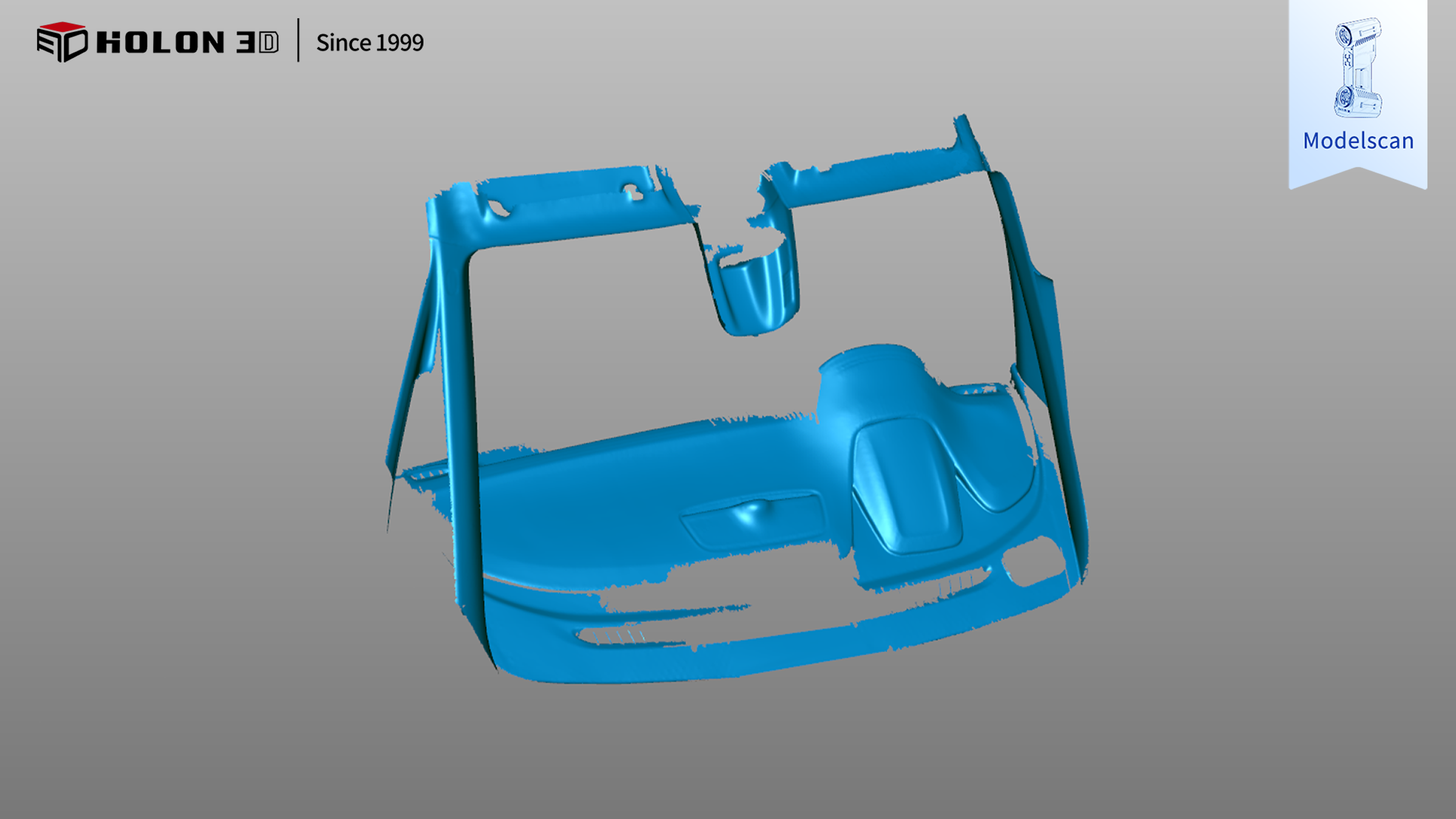1456x819 pixels.
Task: Click the second visor mount hole on the headliner
Action: [x=635, y=193]
